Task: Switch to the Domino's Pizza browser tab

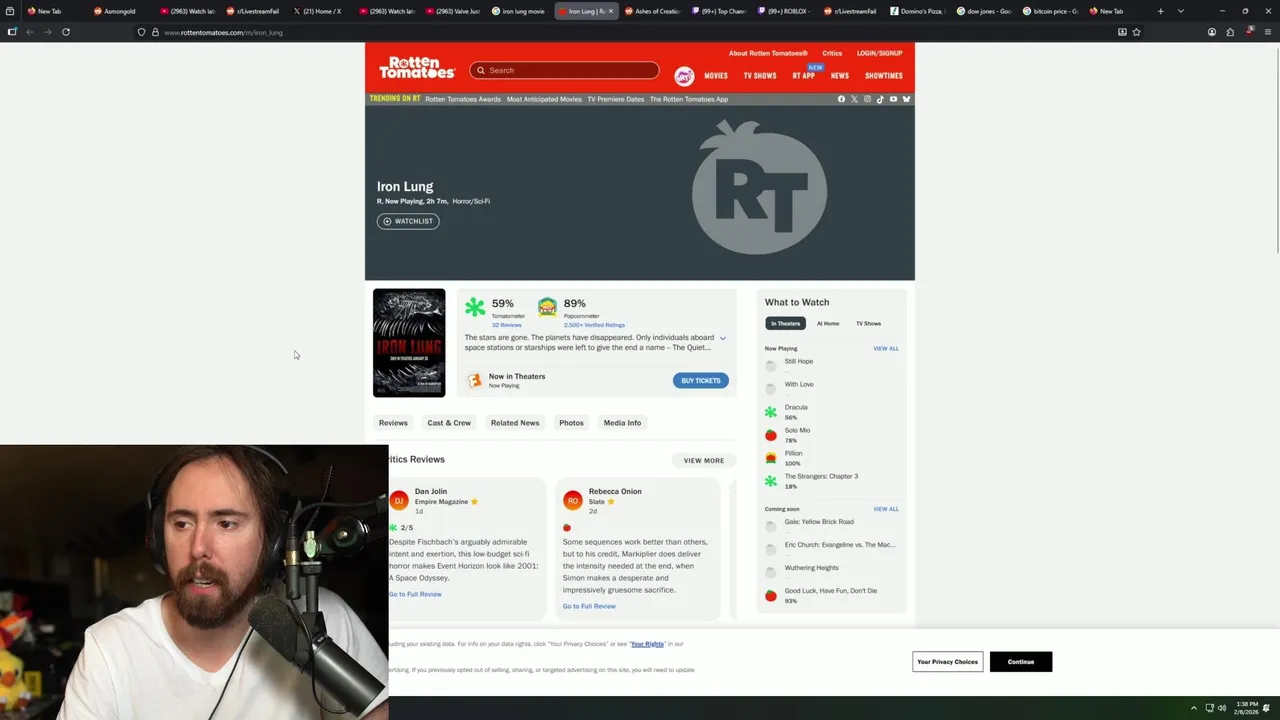Action: click(x=917, y=11)
